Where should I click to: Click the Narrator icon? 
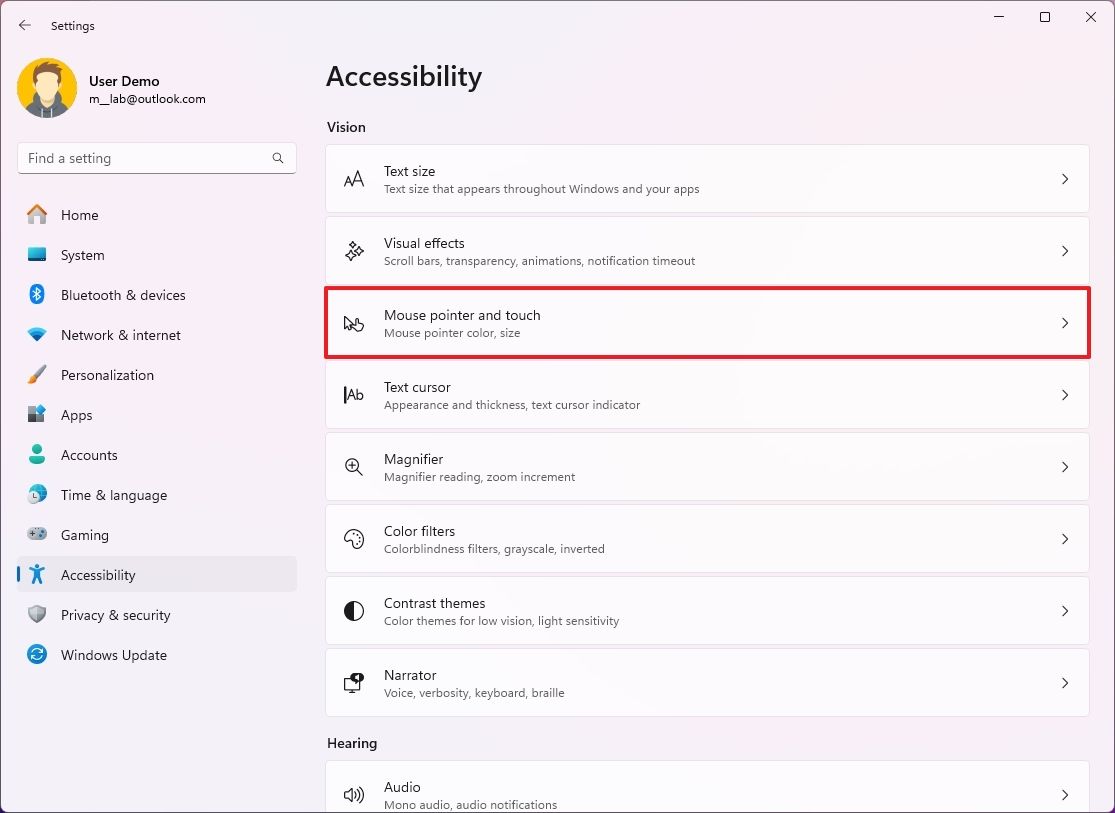point(353,683)
